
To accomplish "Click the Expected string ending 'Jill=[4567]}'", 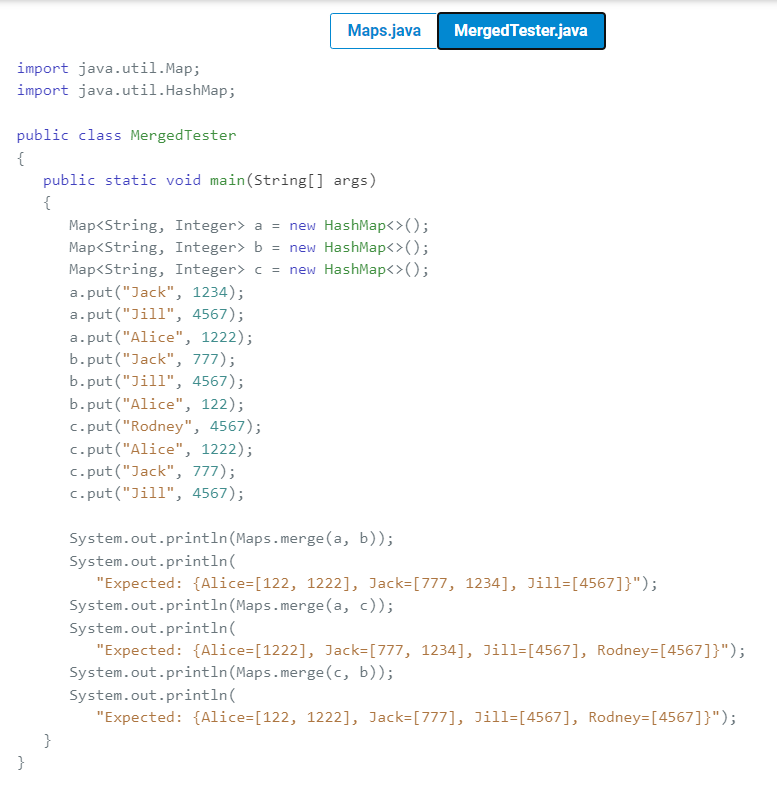I will pos(376,583).
